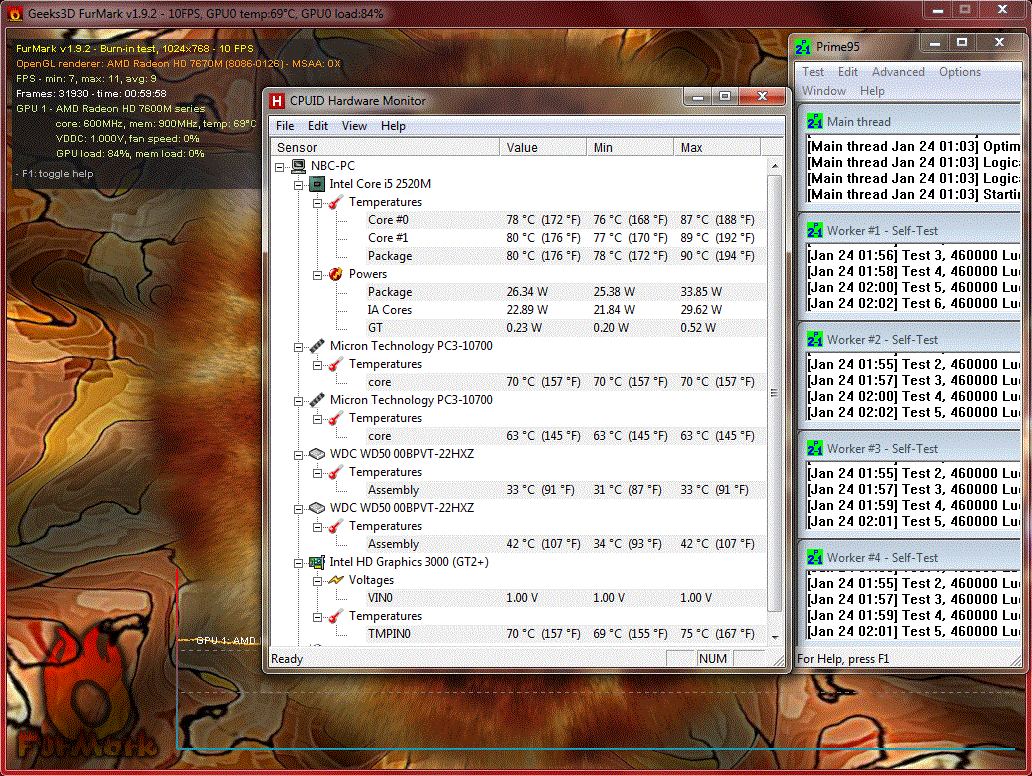Image resolution: width=1032 pixels, height=776 pixels.
Task: Click the thermometer icon under Intel Core i5 2520M
Action: [336, 202]
